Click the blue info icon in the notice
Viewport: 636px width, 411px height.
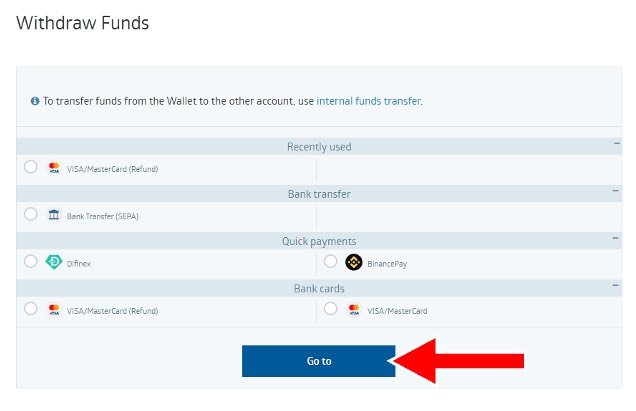[35, 101]
